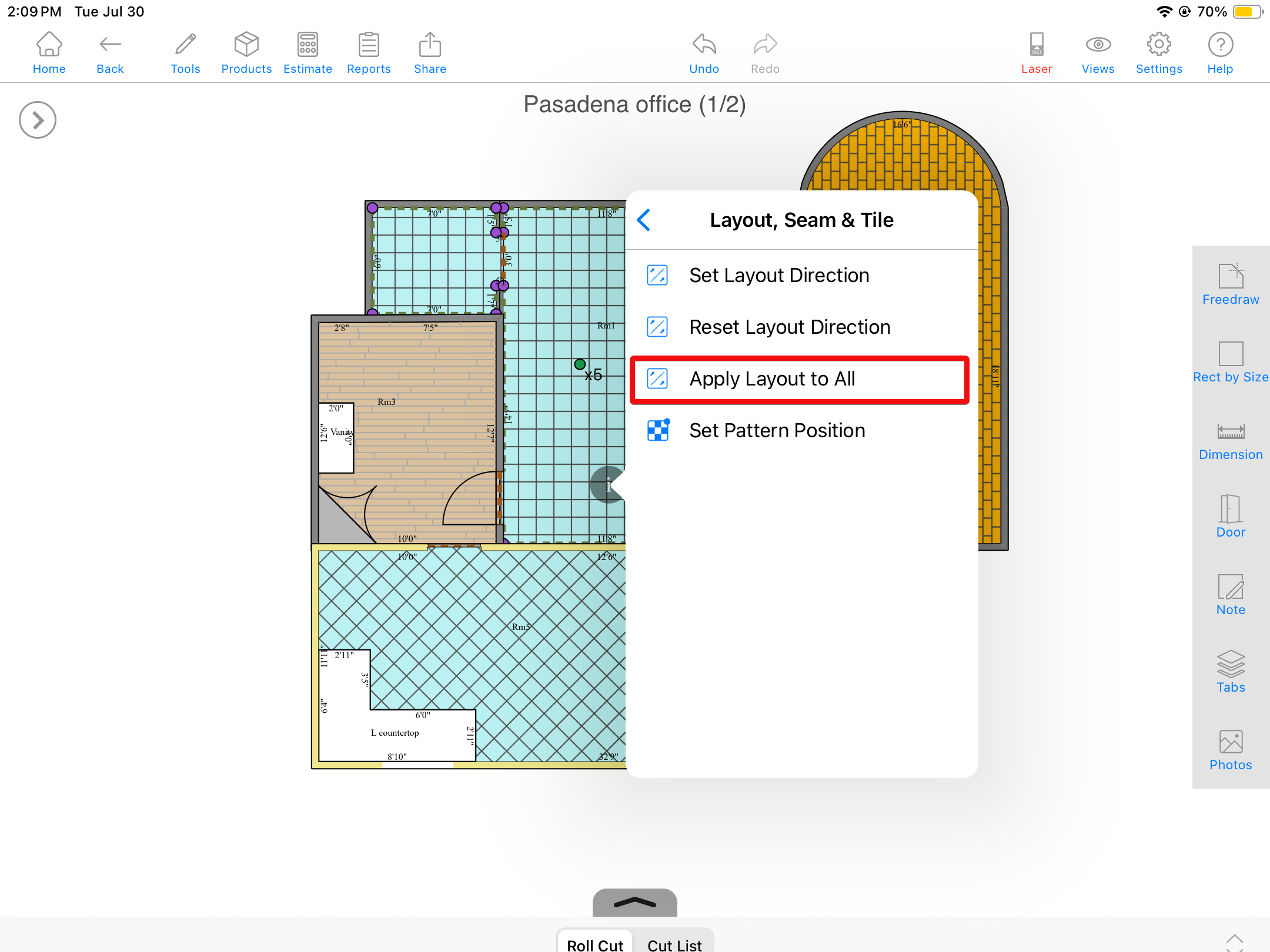This screenshot has width=1270, height=952.
Task: Open the Views visibility options
Action: coord(1097,53)
